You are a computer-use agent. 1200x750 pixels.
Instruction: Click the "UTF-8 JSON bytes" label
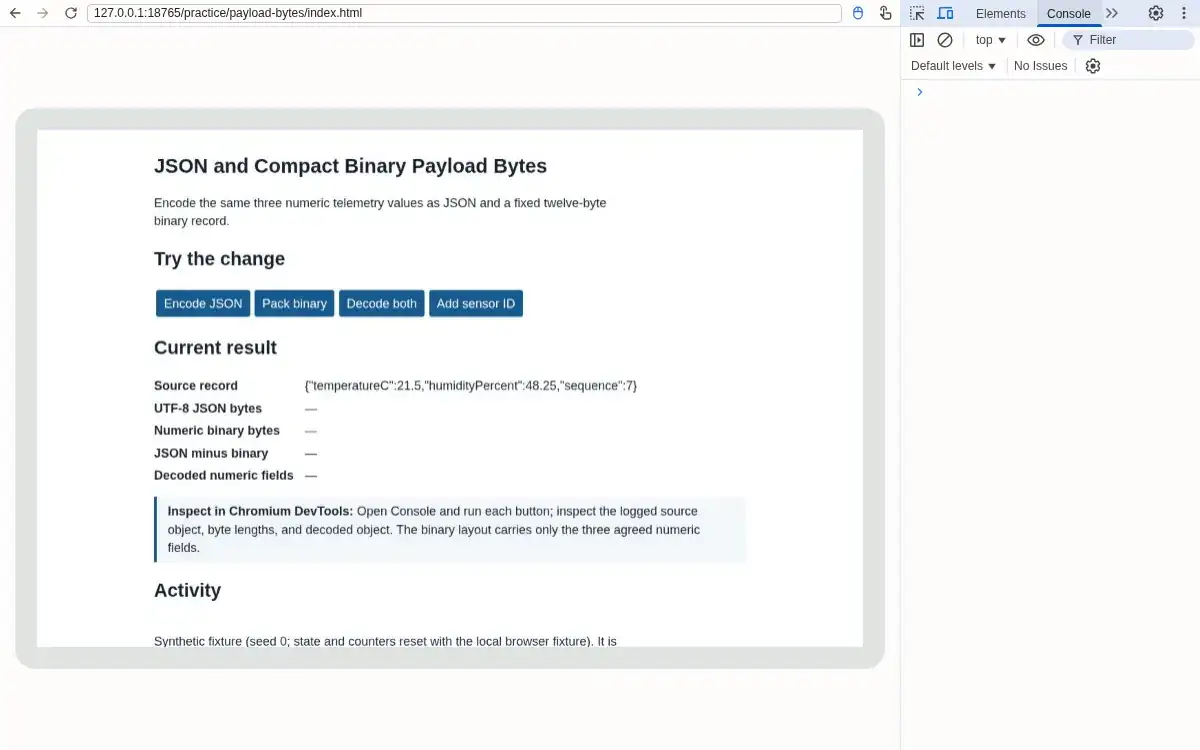(x=208, y=408)
